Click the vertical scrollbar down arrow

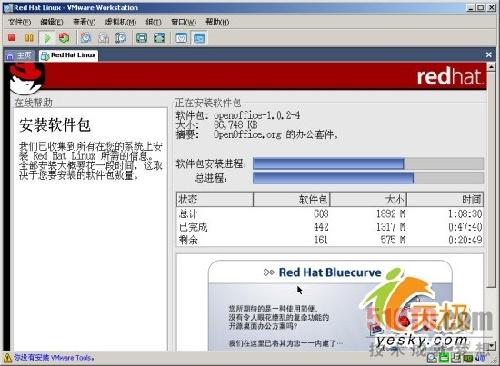click(491, 346)
